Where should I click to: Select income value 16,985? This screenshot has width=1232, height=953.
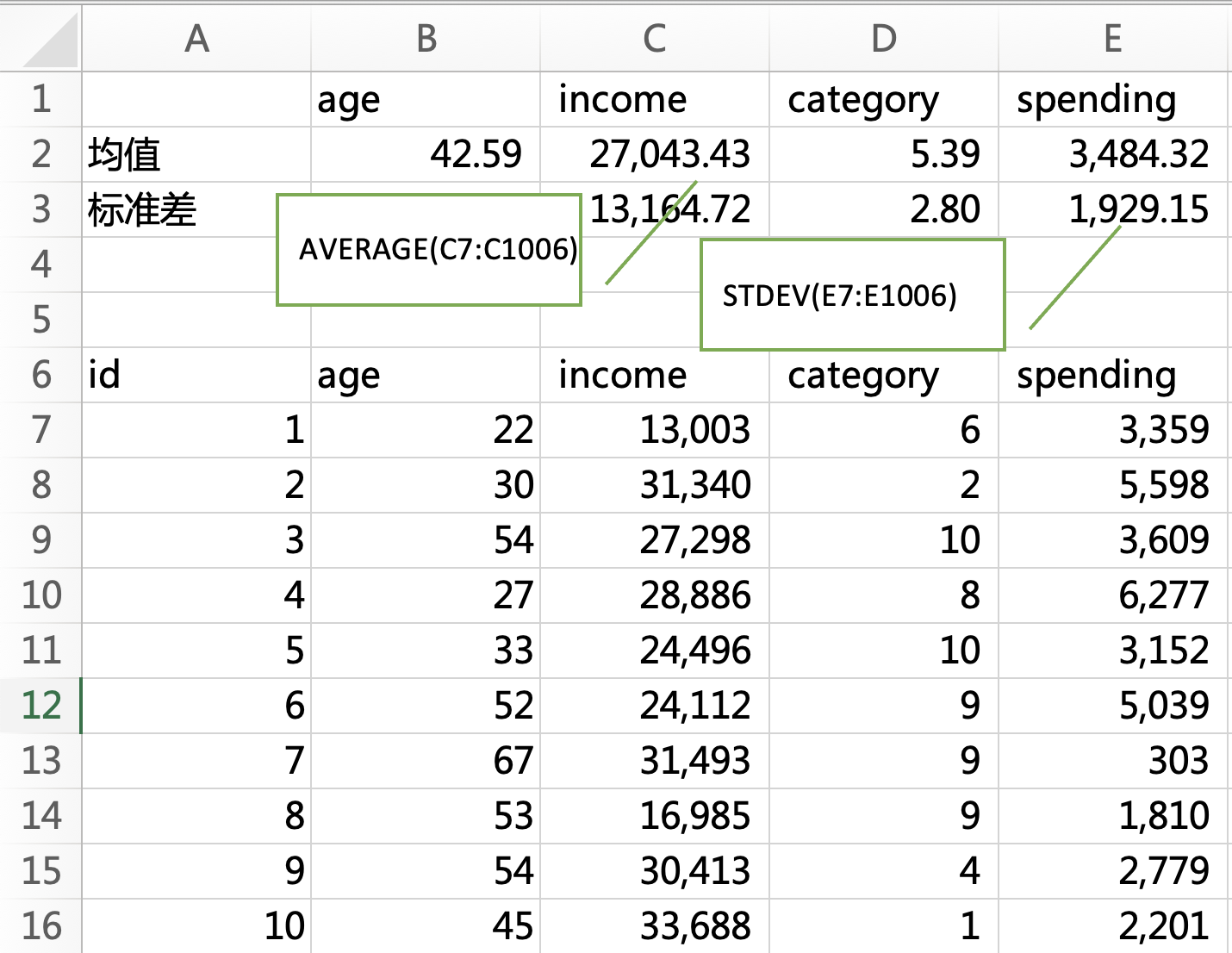(x=655, y=816)
